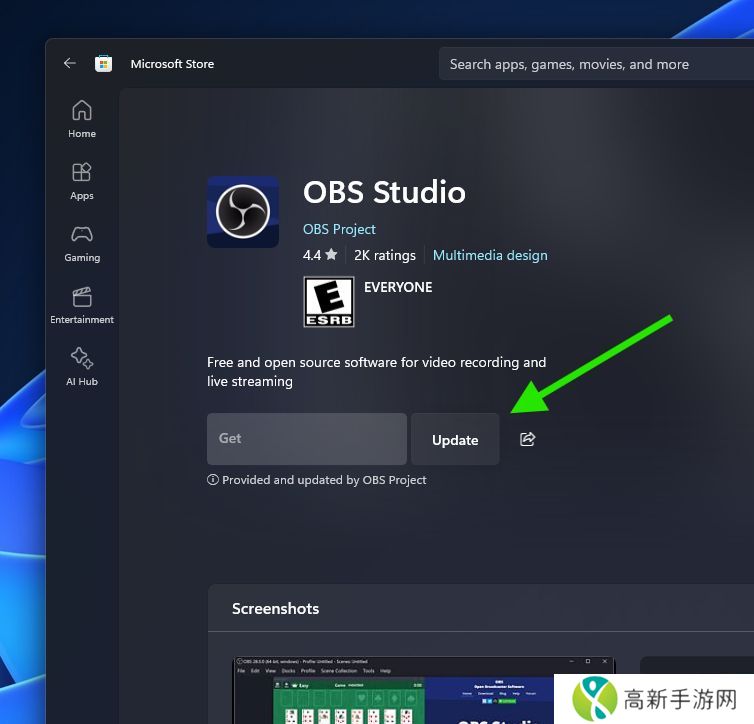This screenshot has width=754, height=724.
Task: Open the Entertainment section in sidebar
Action: tap(82, 305)
